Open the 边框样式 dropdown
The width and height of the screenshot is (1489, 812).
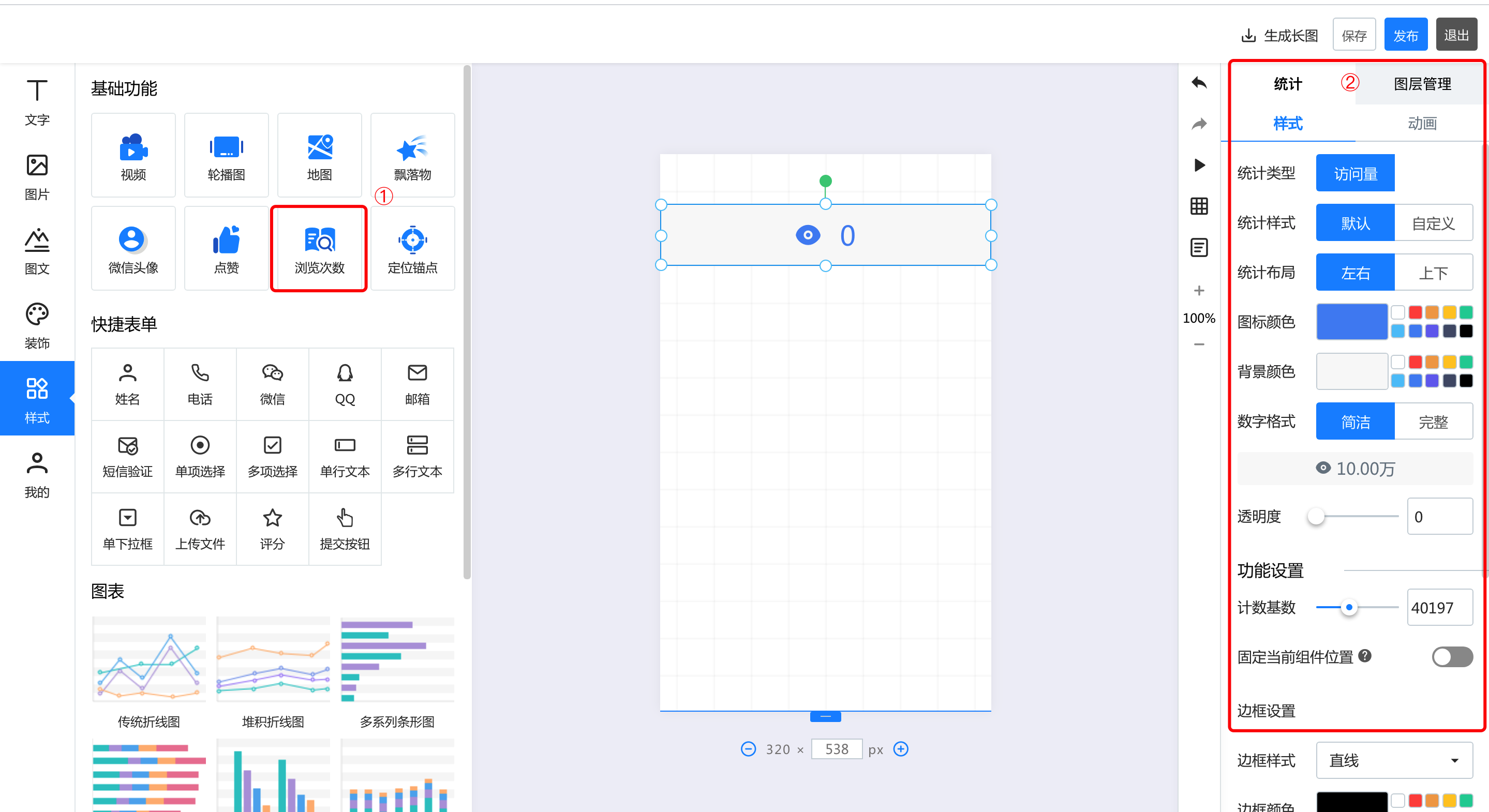click(x=1394, y=761)
